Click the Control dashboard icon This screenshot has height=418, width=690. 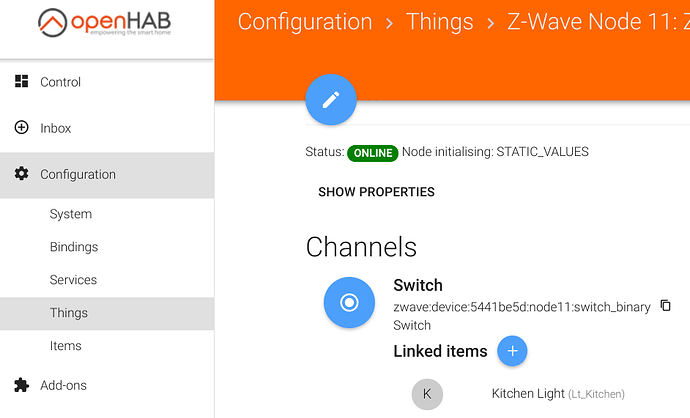22,82
